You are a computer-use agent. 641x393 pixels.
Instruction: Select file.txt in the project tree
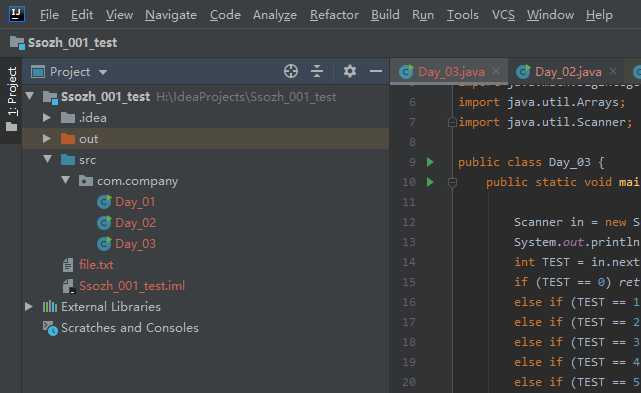click(x=96, y=265)
